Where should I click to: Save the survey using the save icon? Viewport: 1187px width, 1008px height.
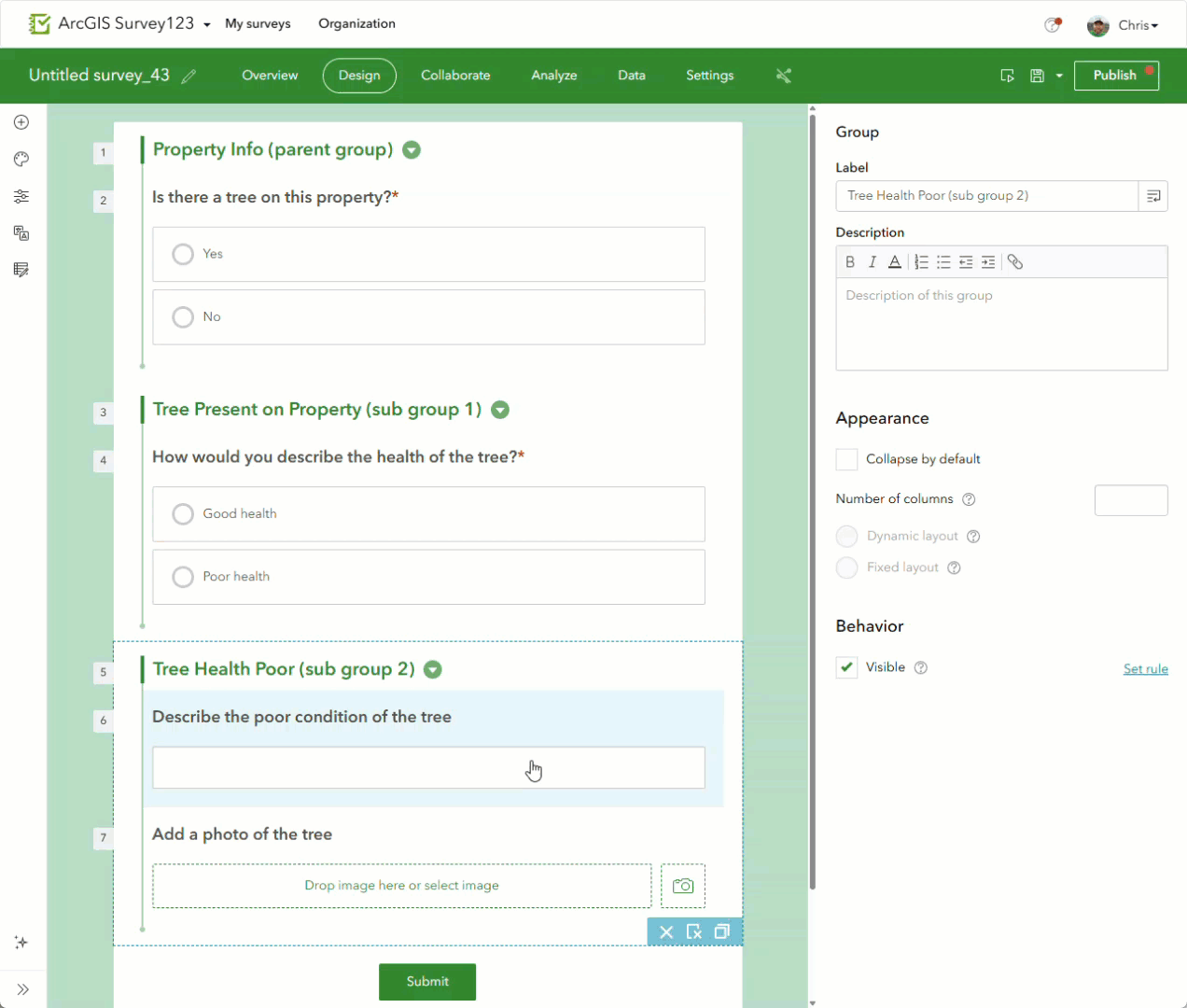point(1037,76)
